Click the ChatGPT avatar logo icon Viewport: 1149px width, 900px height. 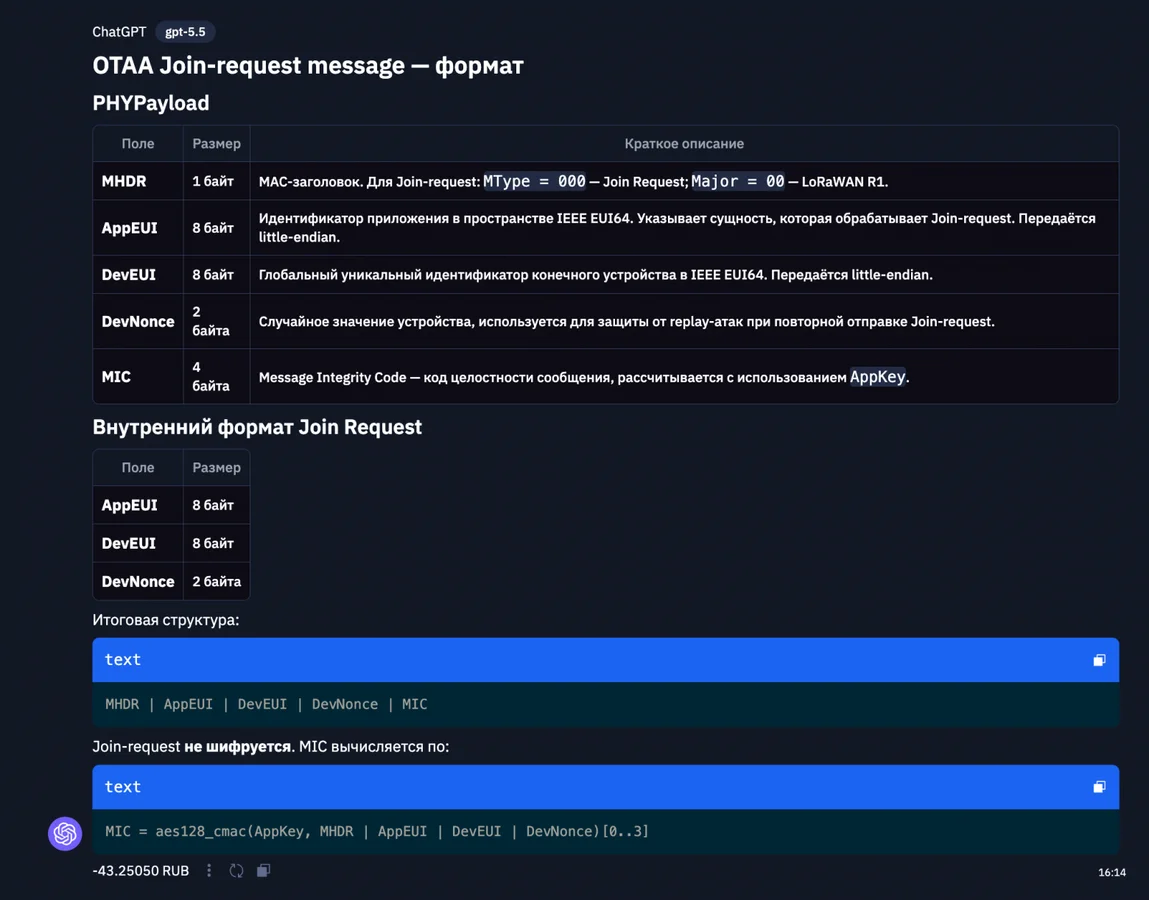click(65, 834)
